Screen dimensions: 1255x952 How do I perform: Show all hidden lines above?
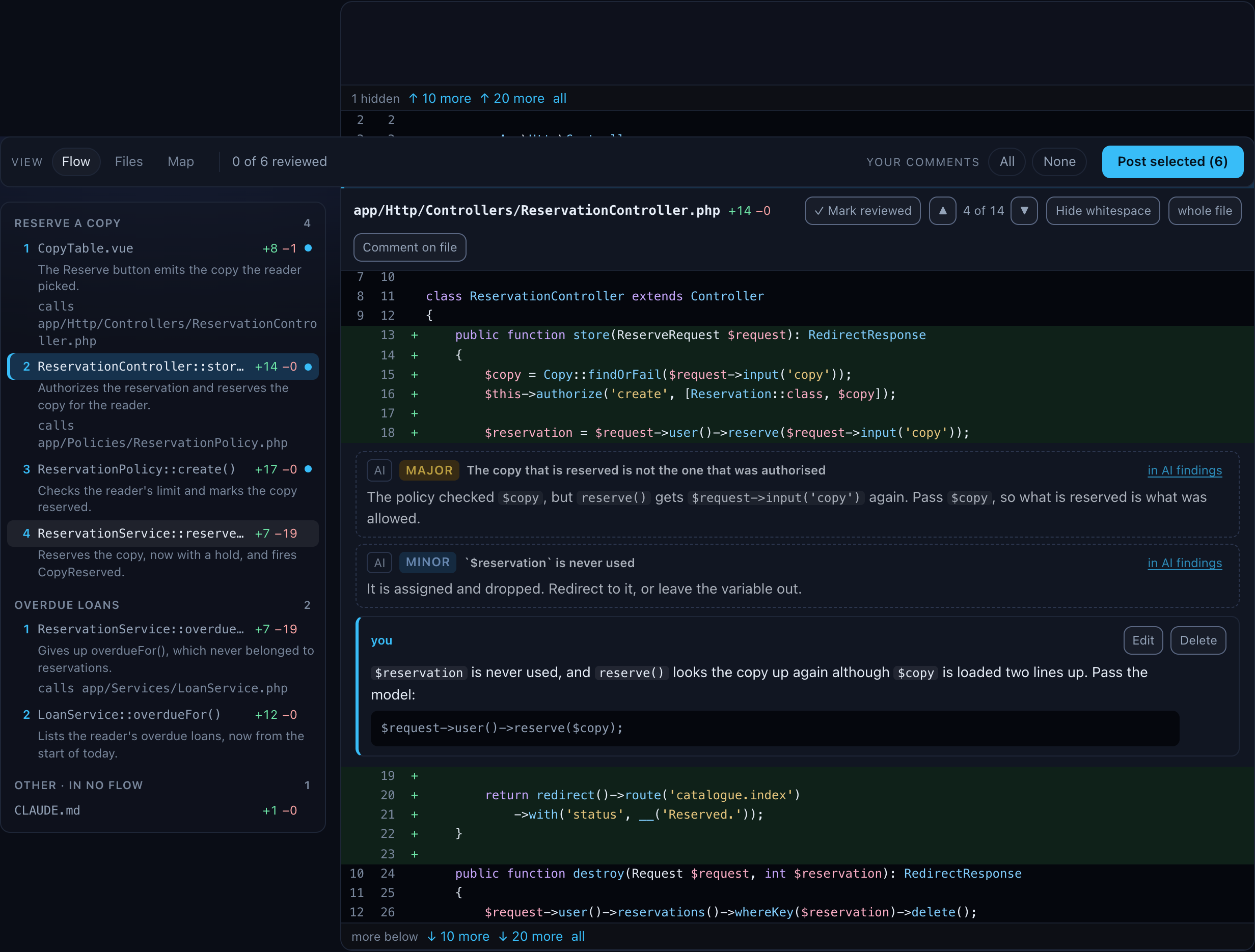[x=559, y=99]
